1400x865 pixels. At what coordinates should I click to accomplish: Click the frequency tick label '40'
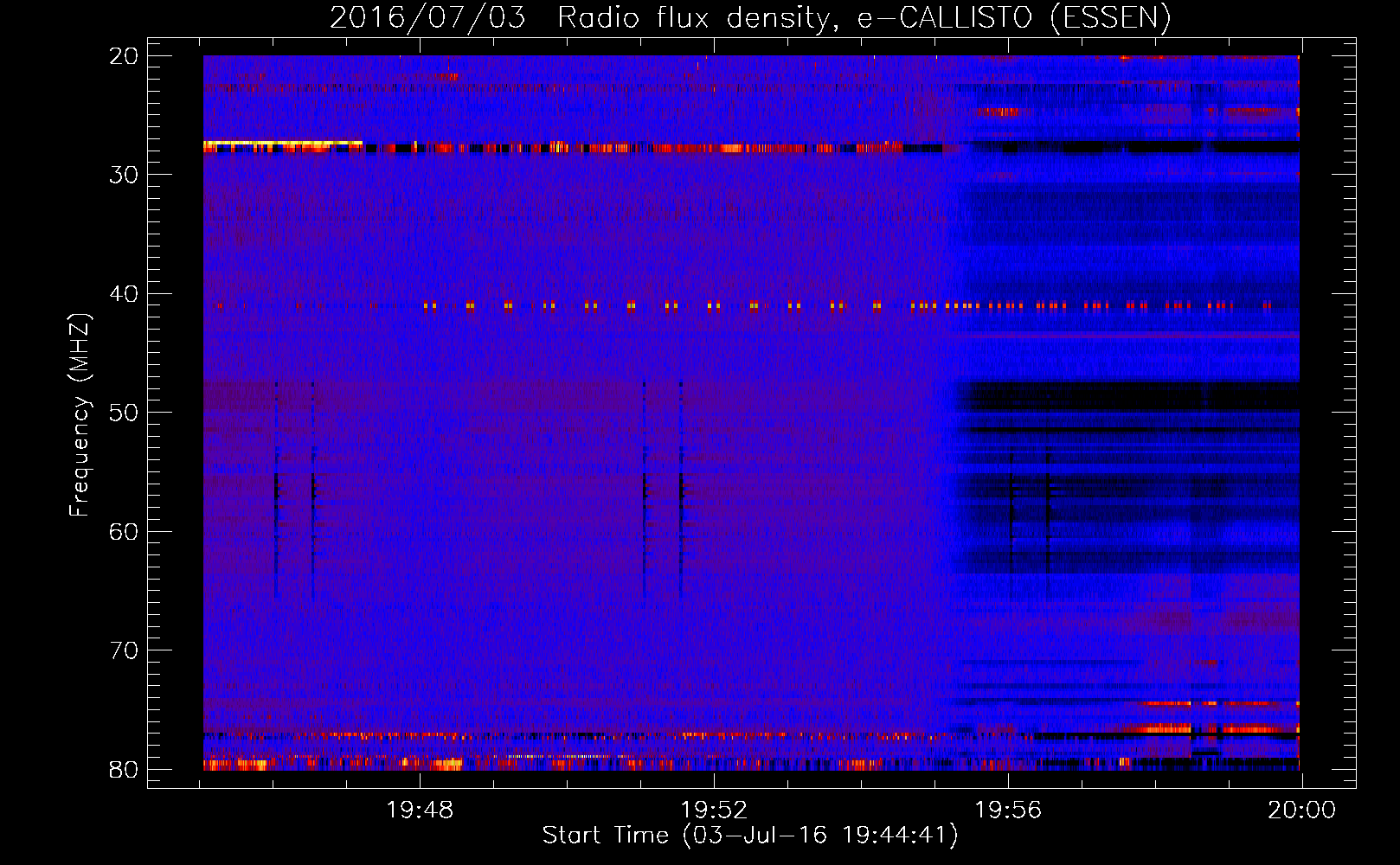124,294
